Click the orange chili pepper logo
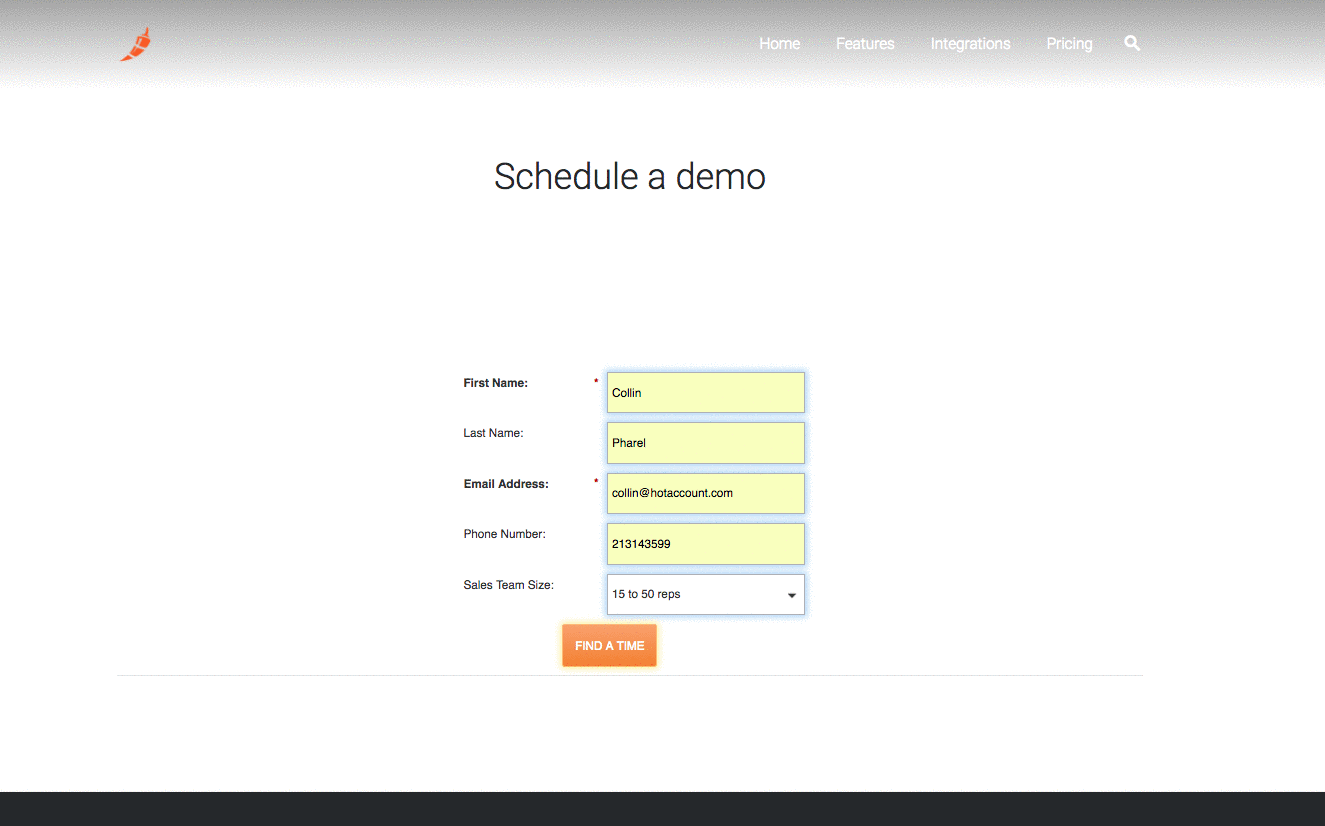The width and height of the screenshot is (1325, 826). click(x=136, y=45)
